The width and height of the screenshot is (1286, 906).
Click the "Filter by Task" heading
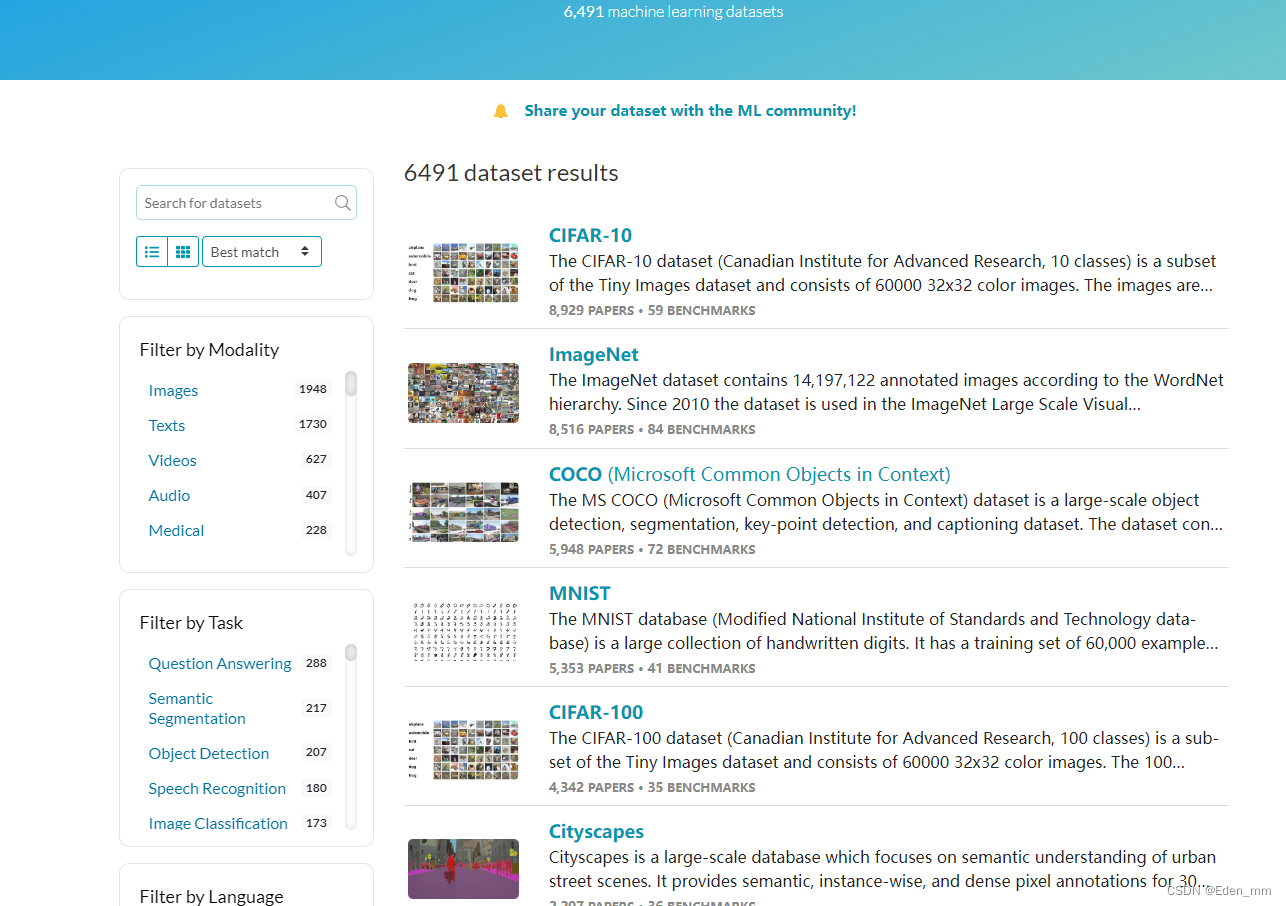[191, 622]
